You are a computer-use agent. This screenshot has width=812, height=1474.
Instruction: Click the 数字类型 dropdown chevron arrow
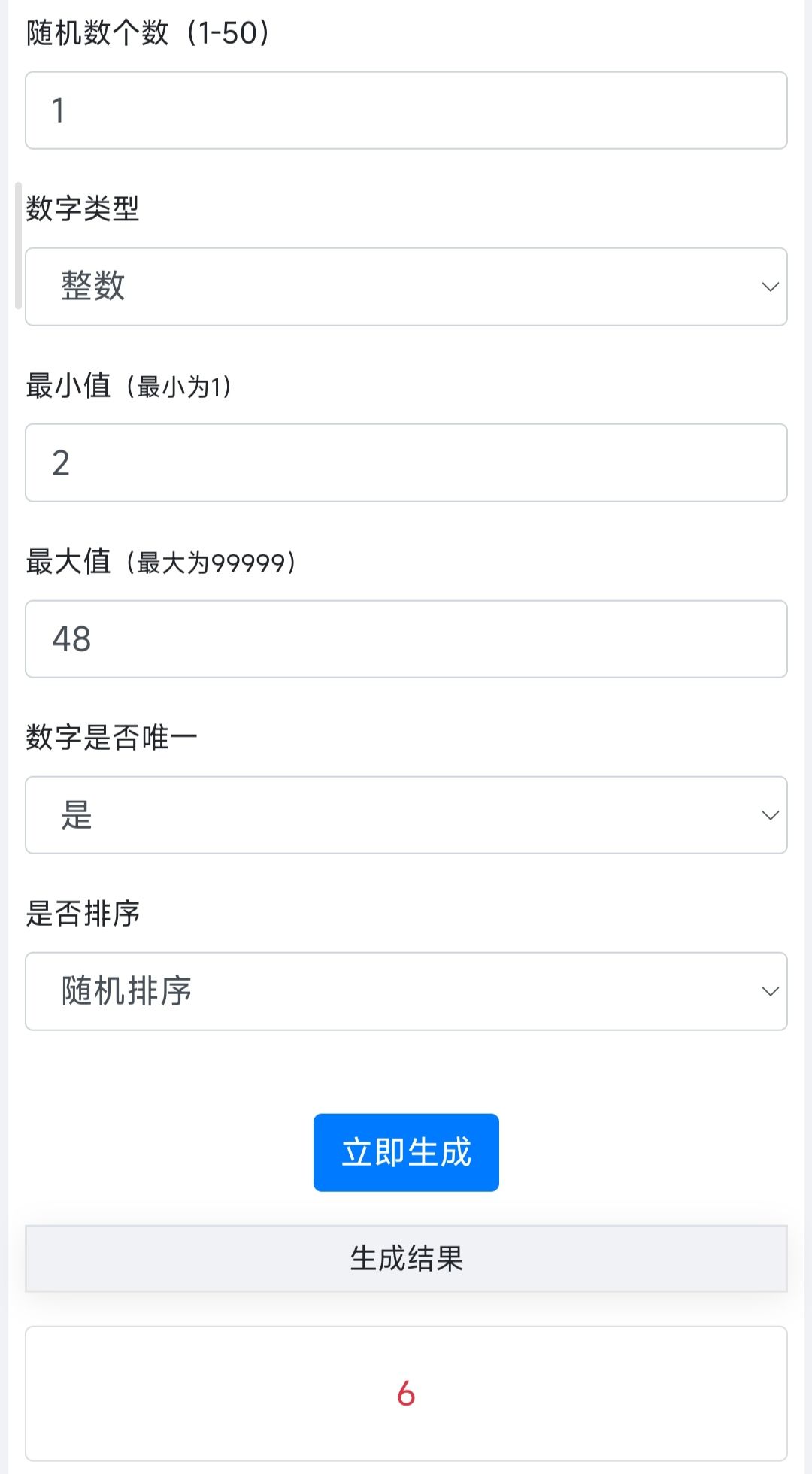click(770, 287)
